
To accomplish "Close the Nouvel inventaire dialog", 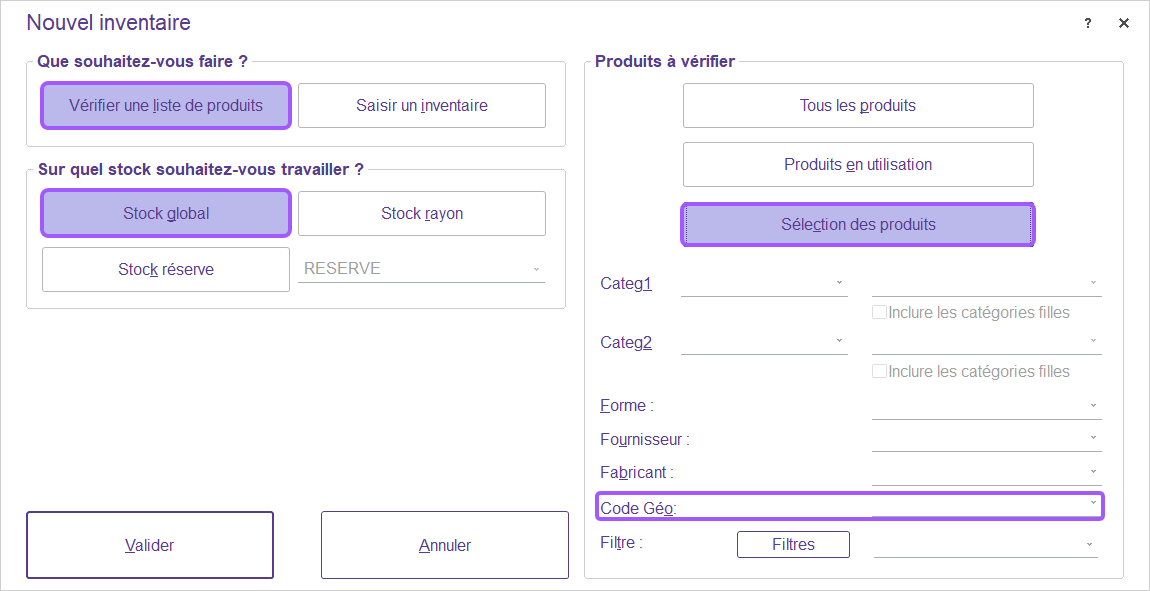I will pos(1124,24).
